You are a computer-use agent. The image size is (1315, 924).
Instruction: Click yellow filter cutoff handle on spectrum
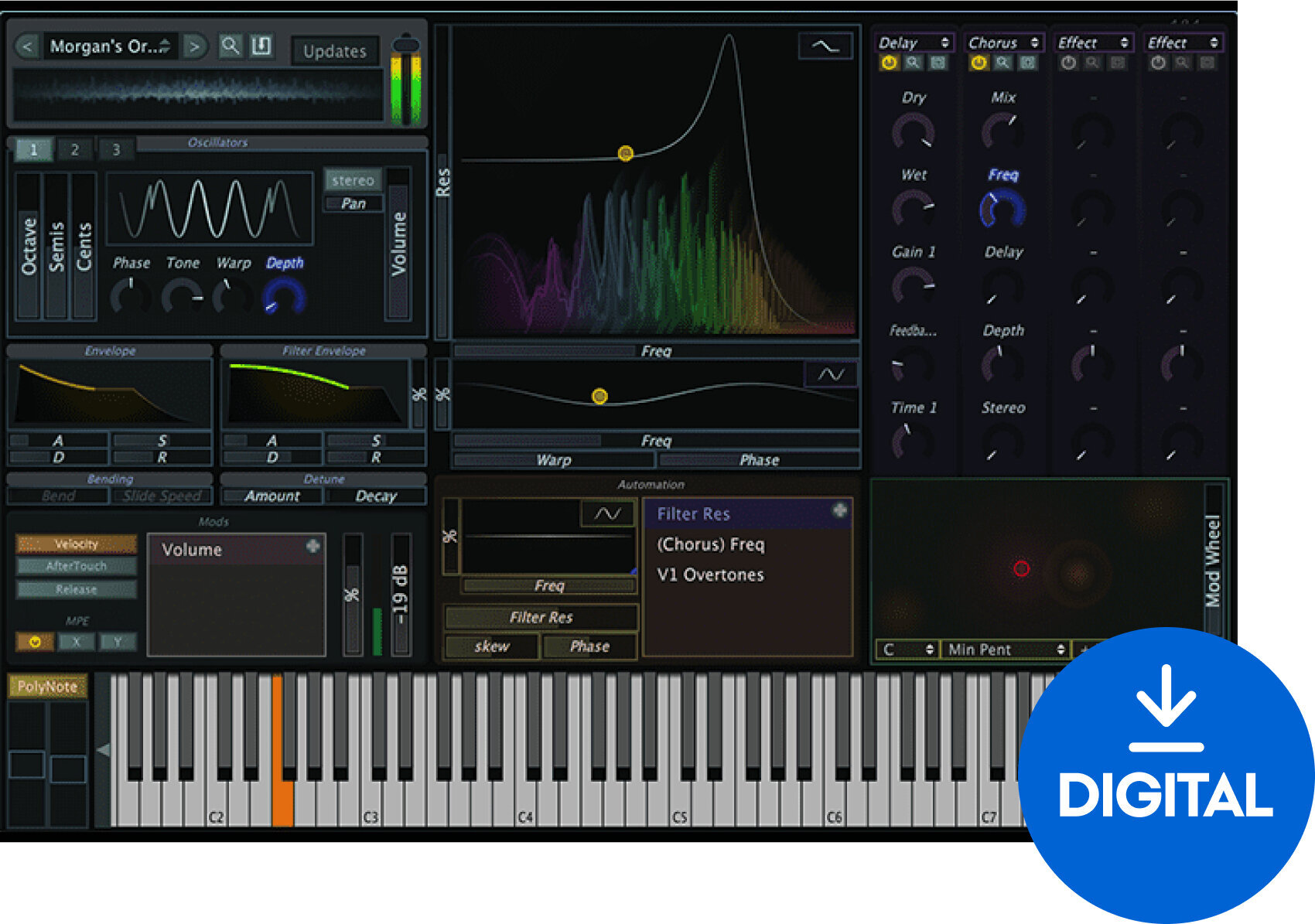coord(626,153)
